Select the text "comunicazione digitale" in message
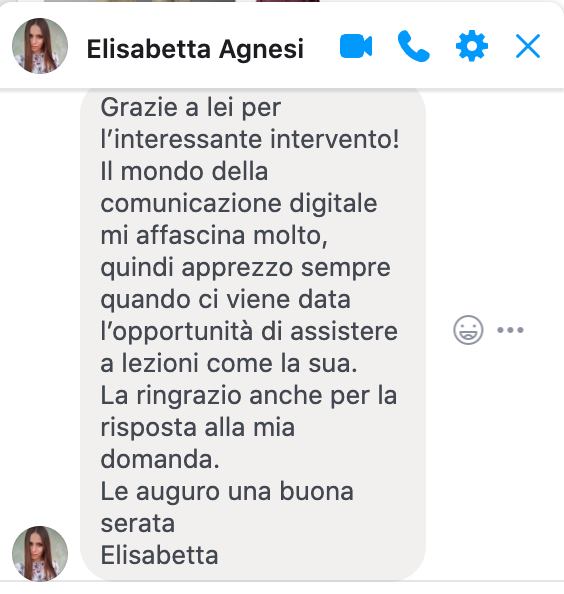The height and width of the screenshot is (594, 564). coord(239,204)
